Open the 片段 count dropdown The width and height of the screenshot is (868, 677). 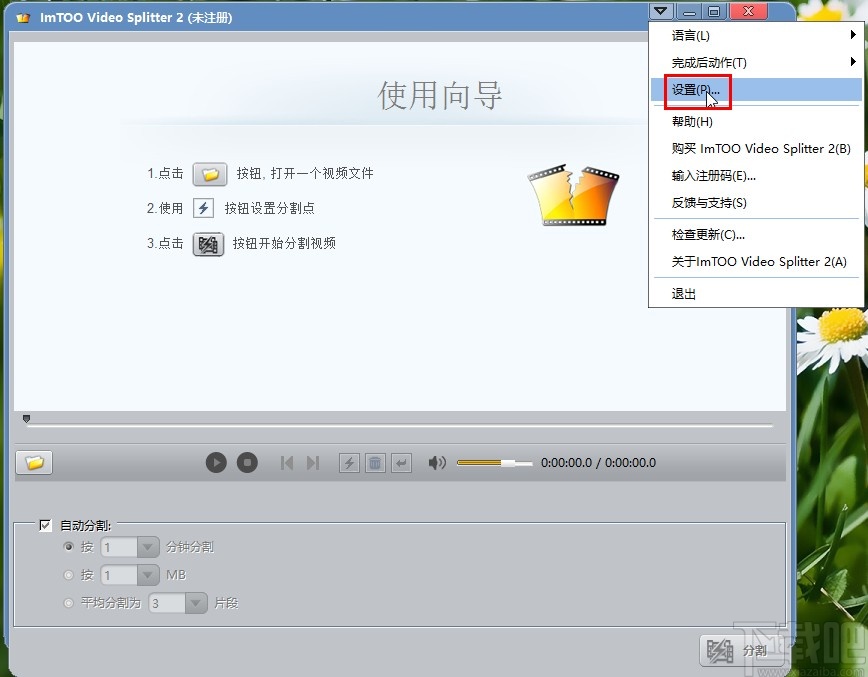(x=195, y=603)
